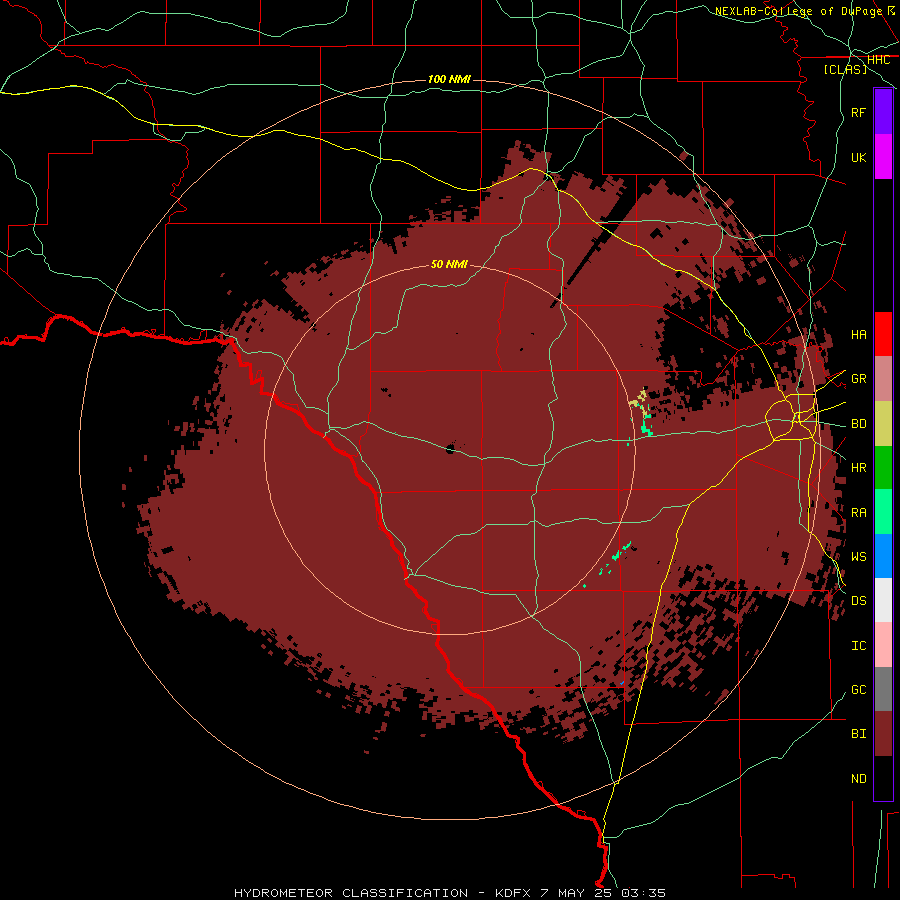Viewport: 900px width, 900px height.
Task: Click the NEXLAB-College of DuPage credit text
Action: [x=798, y=11]
